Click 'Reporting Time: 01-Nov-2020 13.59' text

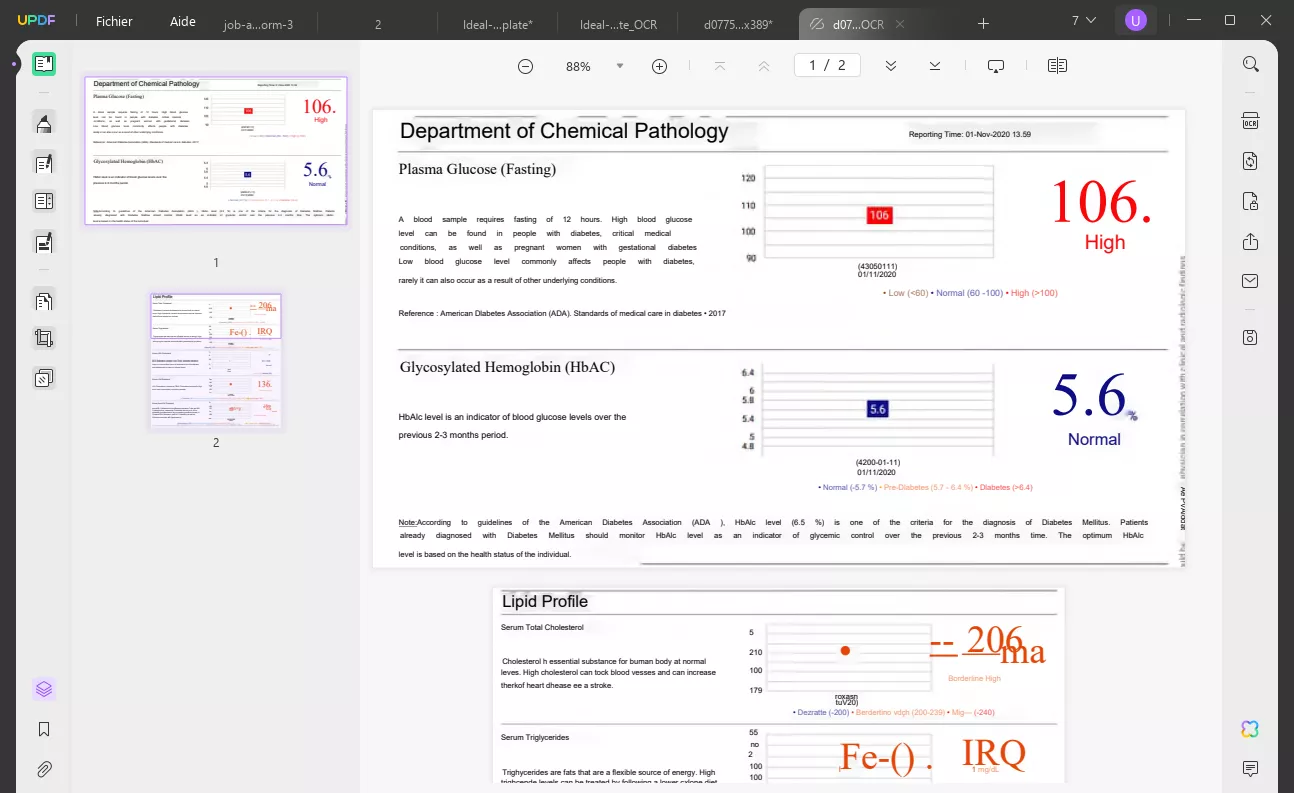[x=970, y=134]
